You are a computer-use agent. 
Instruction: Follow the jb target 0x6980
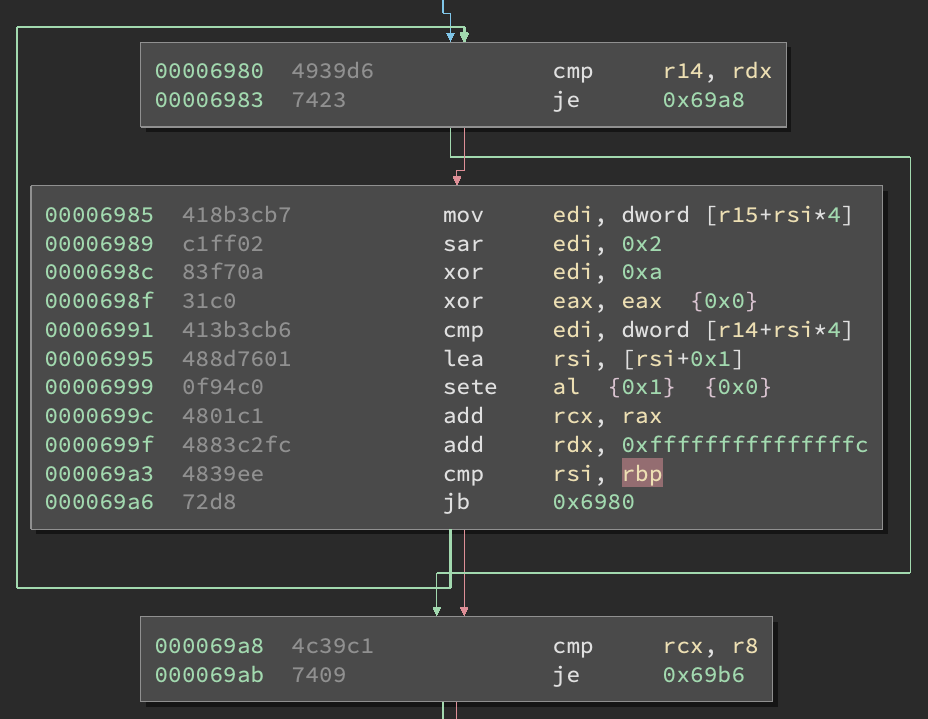pos(593,502)
